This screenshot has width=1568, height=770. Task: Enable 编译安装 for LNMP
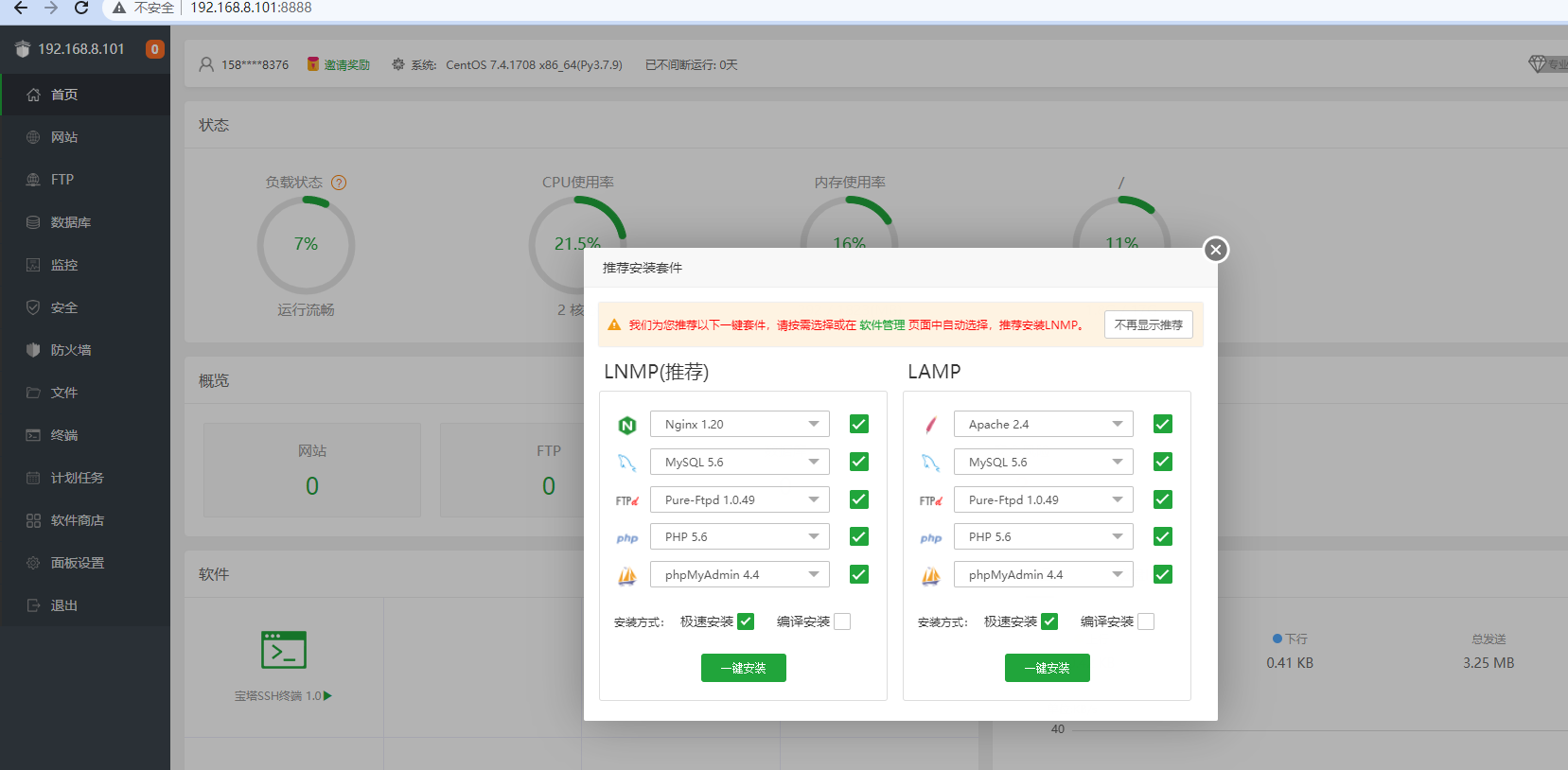tap(842, 621)
